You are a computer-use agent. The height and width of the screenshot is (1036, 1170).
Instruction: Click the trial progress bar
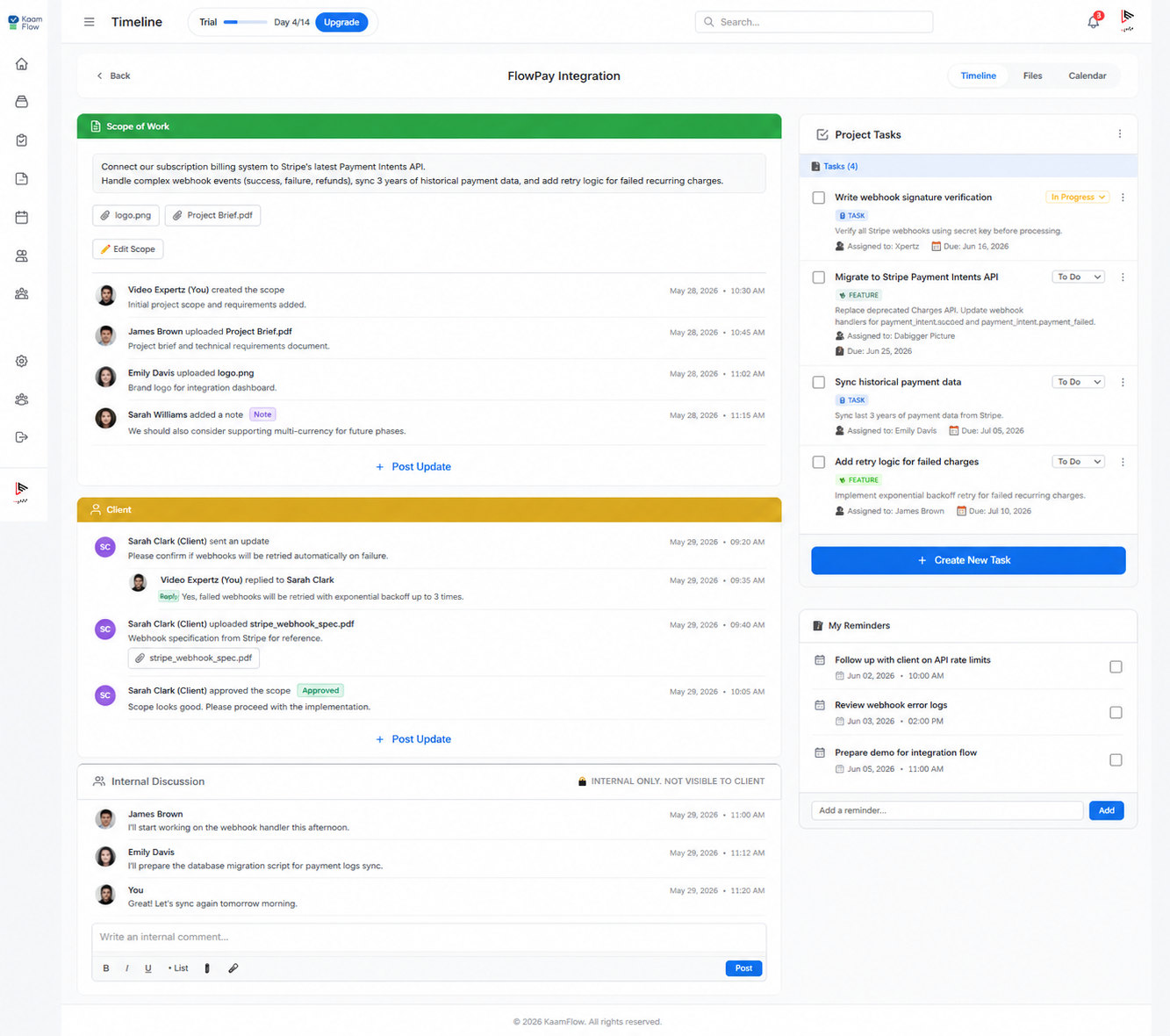(245, 22)
